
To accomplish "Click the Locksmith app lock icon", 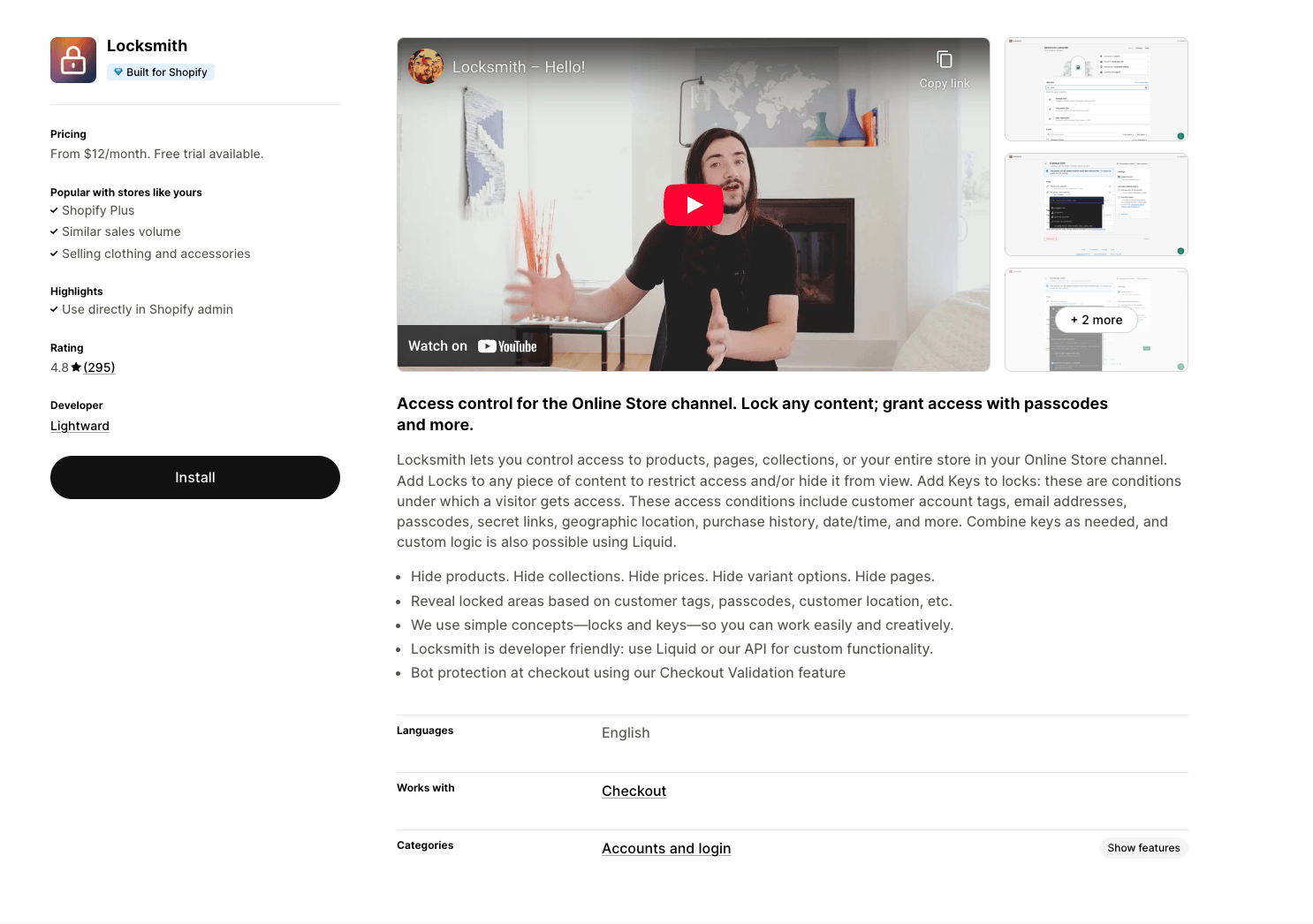I will tap(73, 60).
